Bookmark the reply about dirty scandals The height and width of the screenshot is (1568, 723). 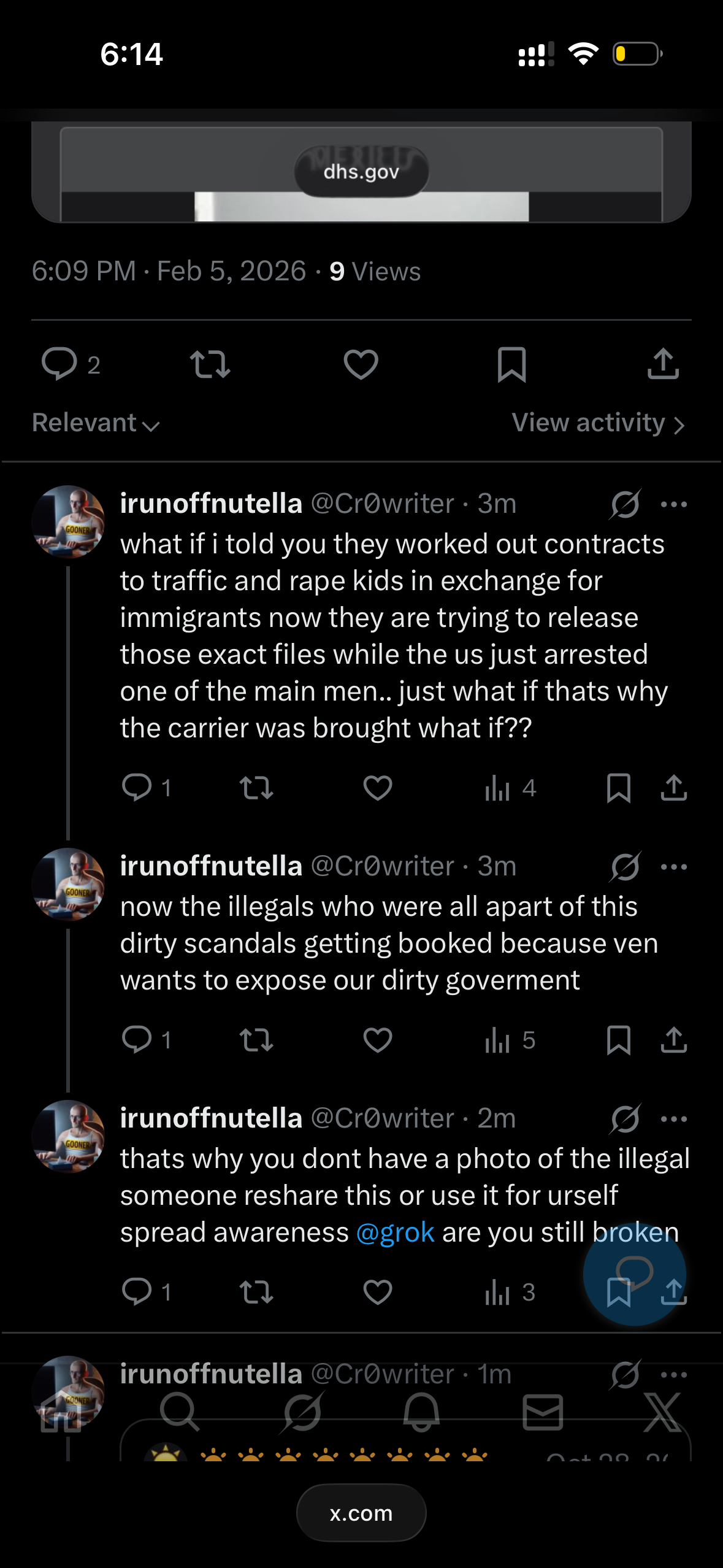[x=618, y=1040]
